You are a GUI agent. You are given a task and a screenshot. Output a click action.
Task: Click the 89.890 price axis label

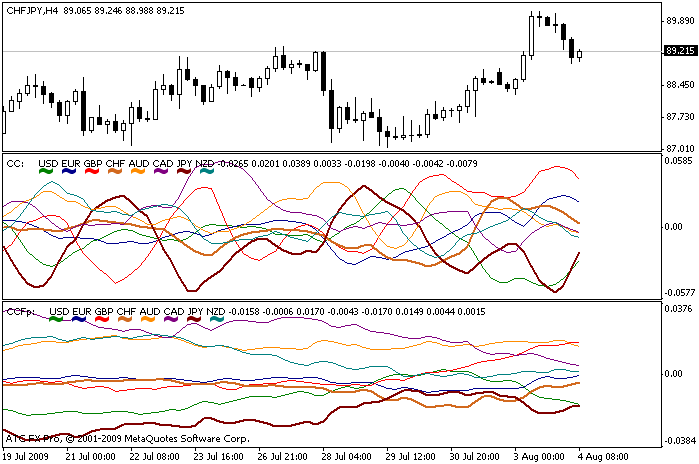pyautogui.click(x=680, y=21)
